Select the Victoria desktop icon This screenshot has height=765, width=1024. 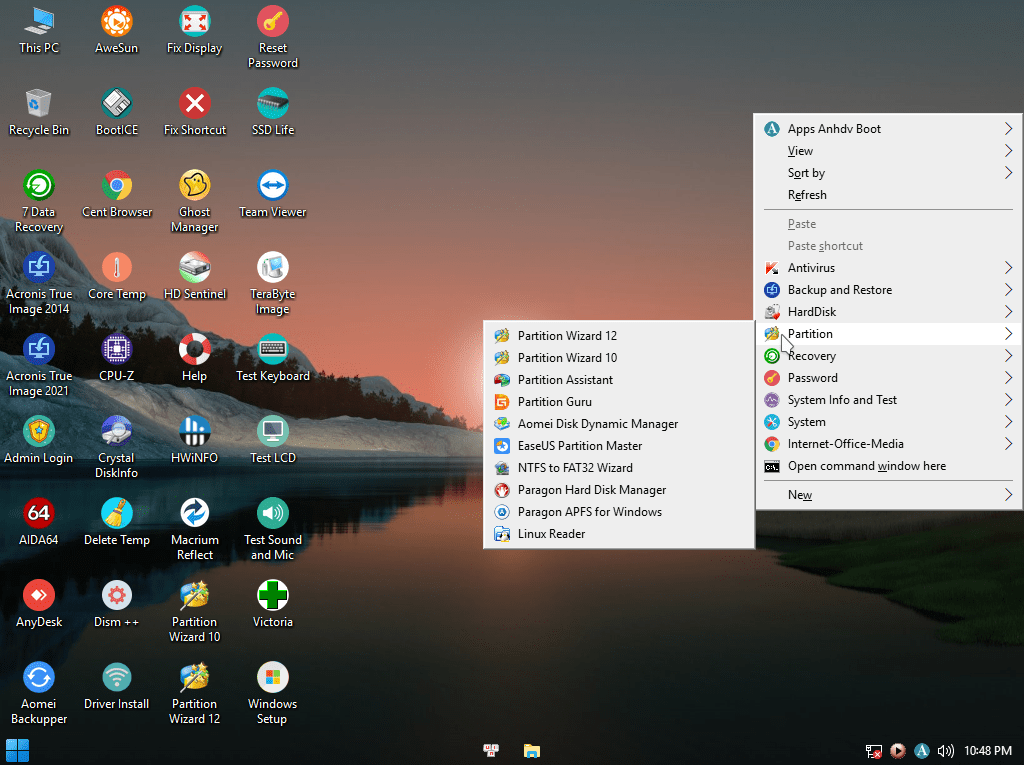pos(273,603)
